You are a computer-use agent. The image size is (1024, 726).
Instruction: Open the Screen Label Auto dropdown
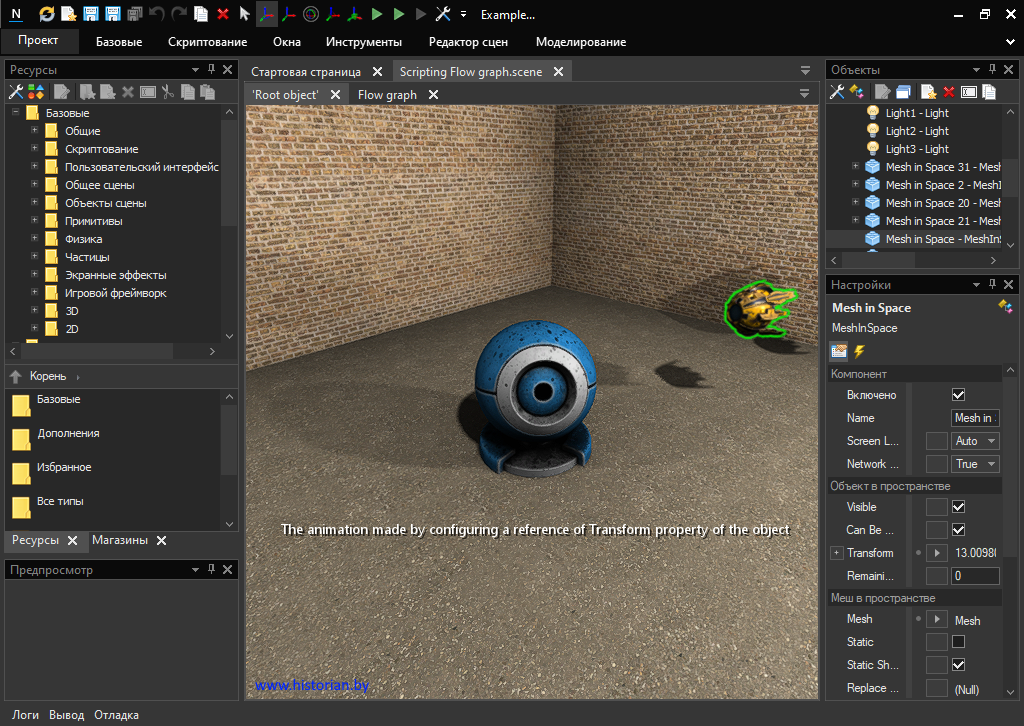pos(976,441)
